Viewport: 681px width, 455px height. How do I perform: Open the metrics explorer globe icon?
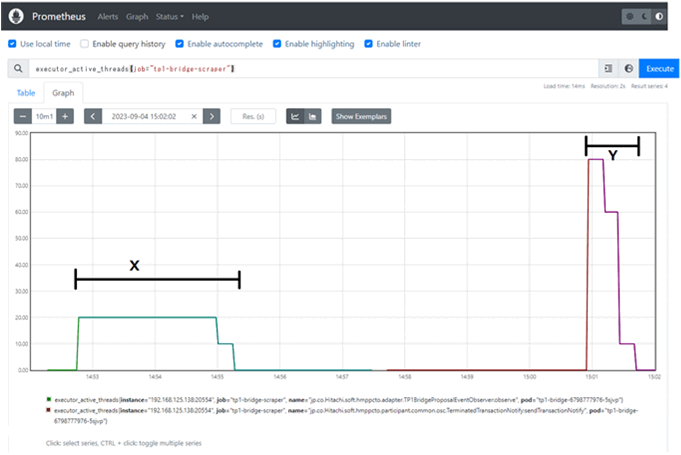point(628,68)
